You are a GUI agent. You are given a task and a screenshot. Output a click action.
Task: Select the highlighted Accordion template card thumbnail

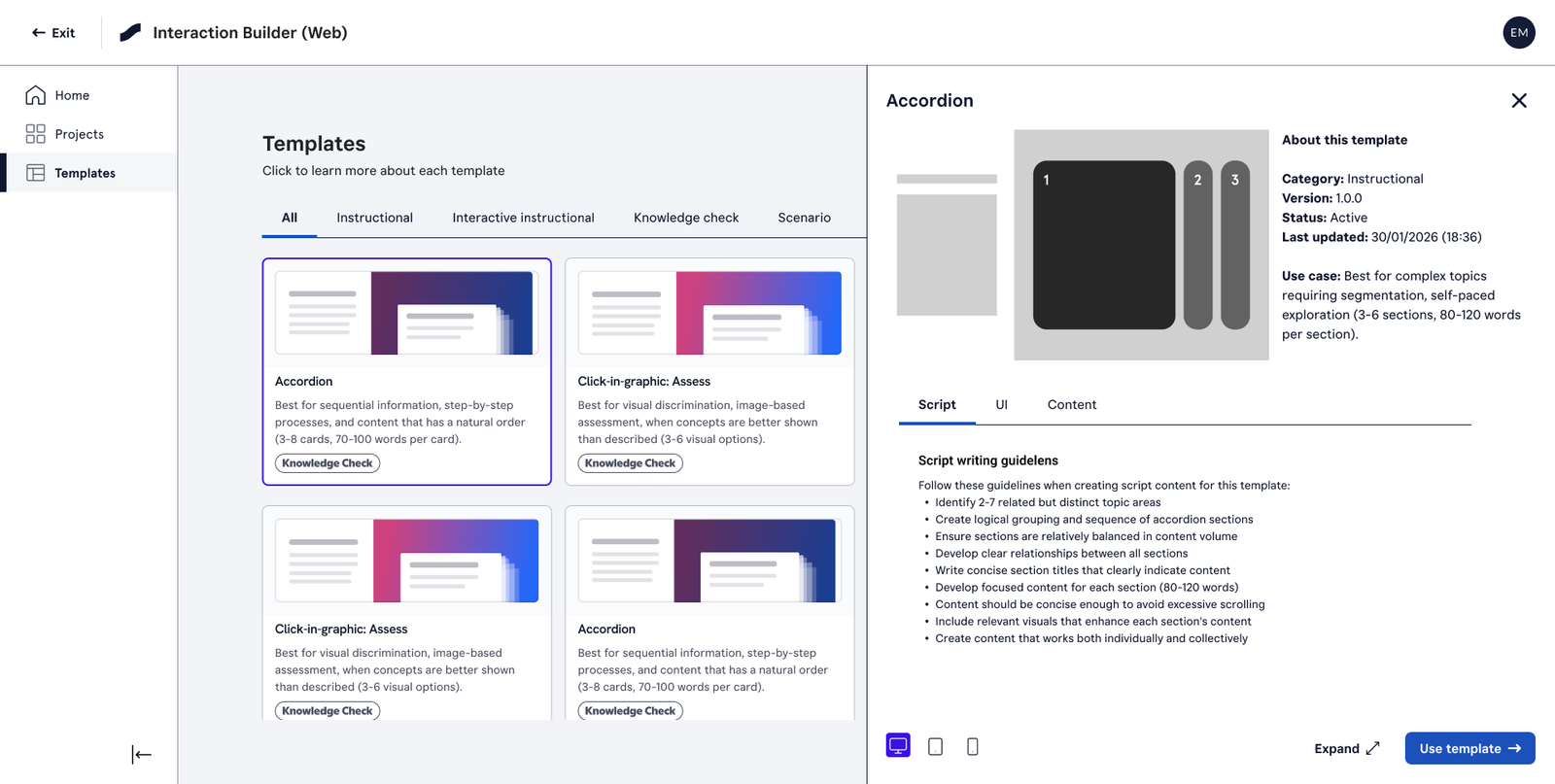[x=406, y=313]
